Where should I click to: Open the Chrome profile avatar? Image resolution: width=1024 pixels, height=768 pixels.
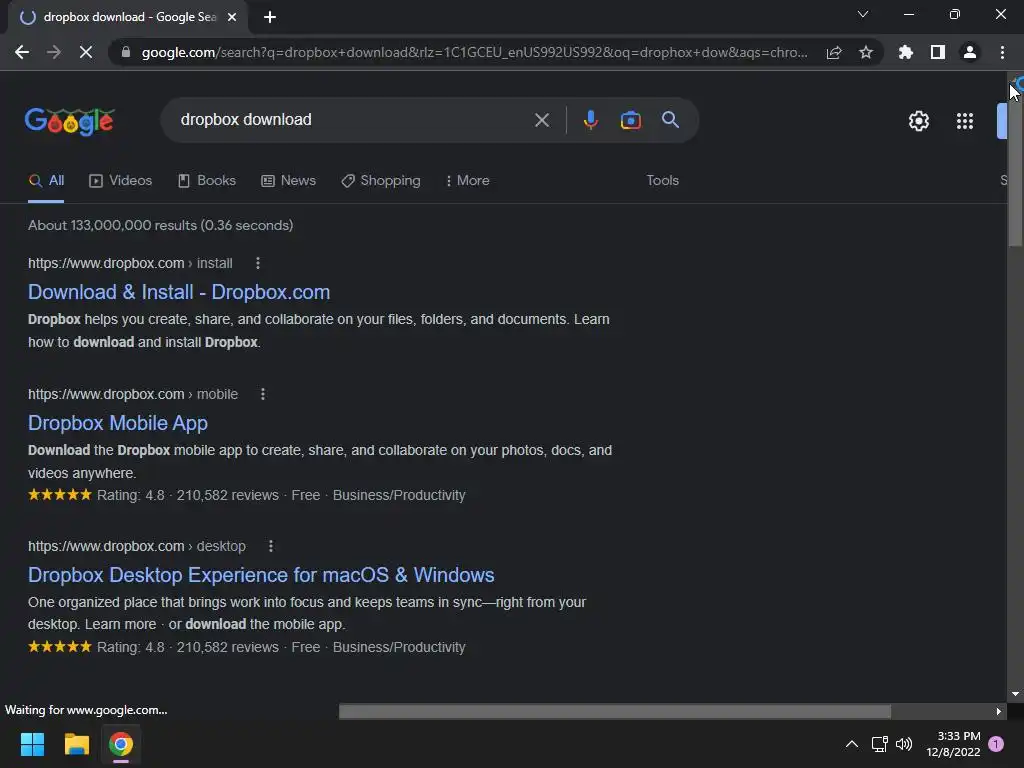970,52
